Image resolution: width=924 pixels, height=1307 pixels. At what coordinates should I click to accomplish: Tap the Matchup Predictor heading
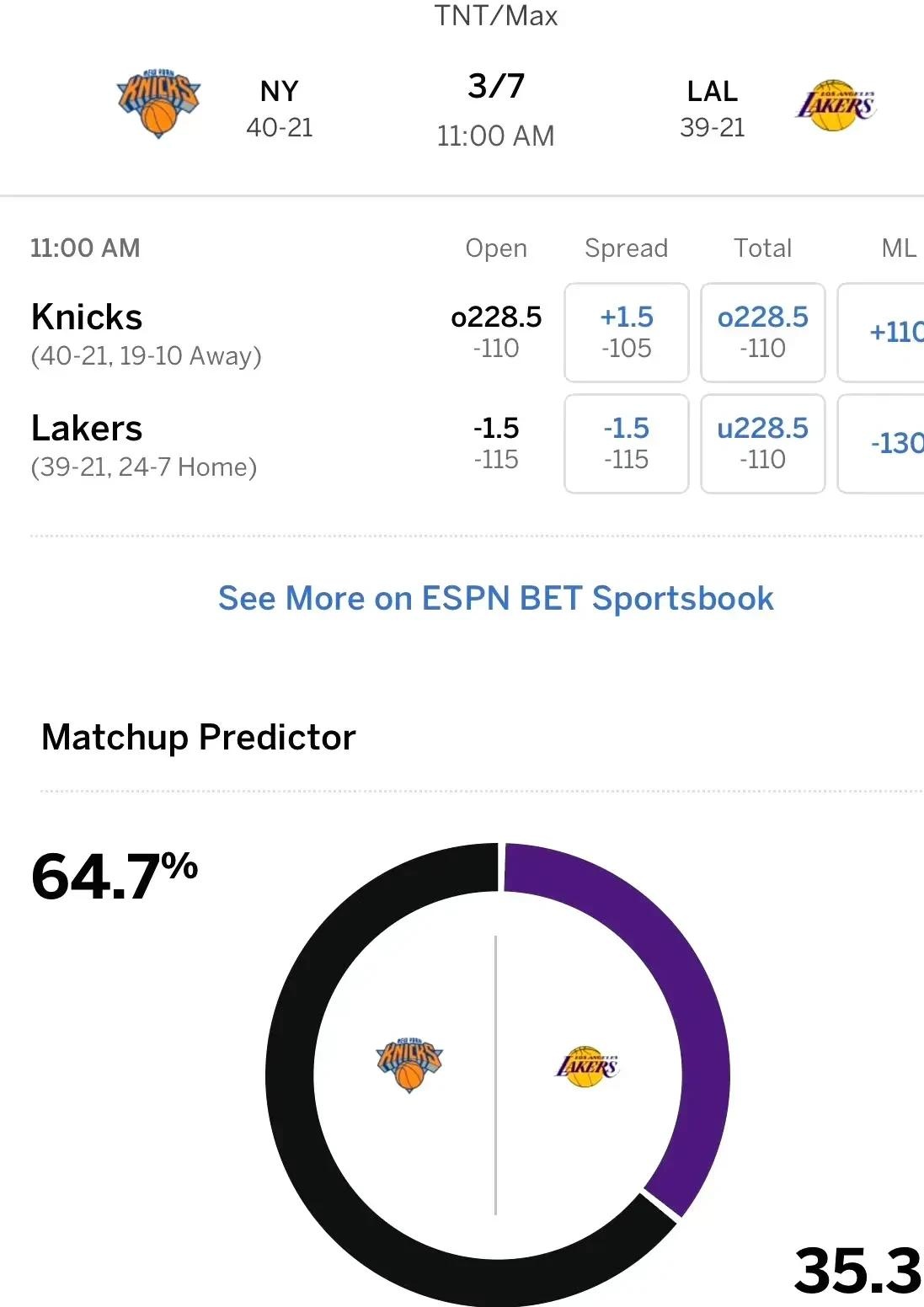pyautogui.click(x=199, y=737)
